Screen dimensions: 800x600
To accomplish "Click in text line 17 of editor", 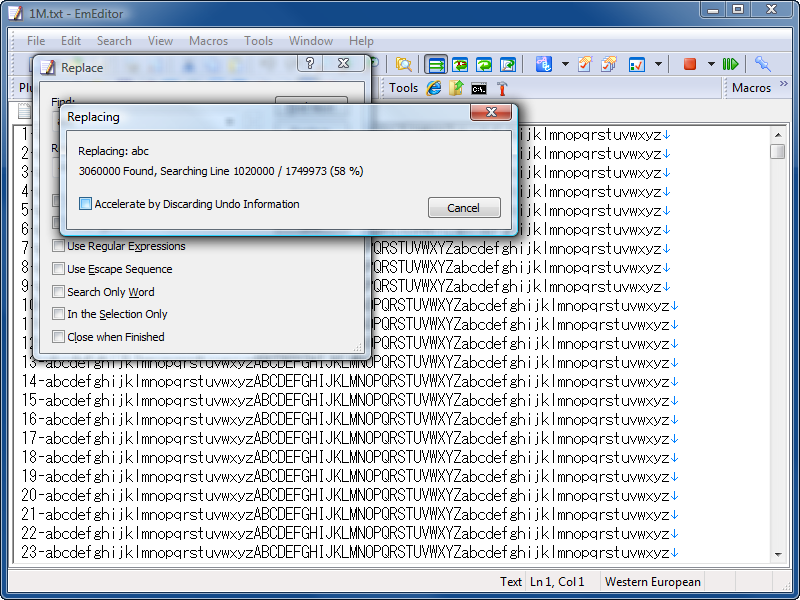I will click(350, 438).
